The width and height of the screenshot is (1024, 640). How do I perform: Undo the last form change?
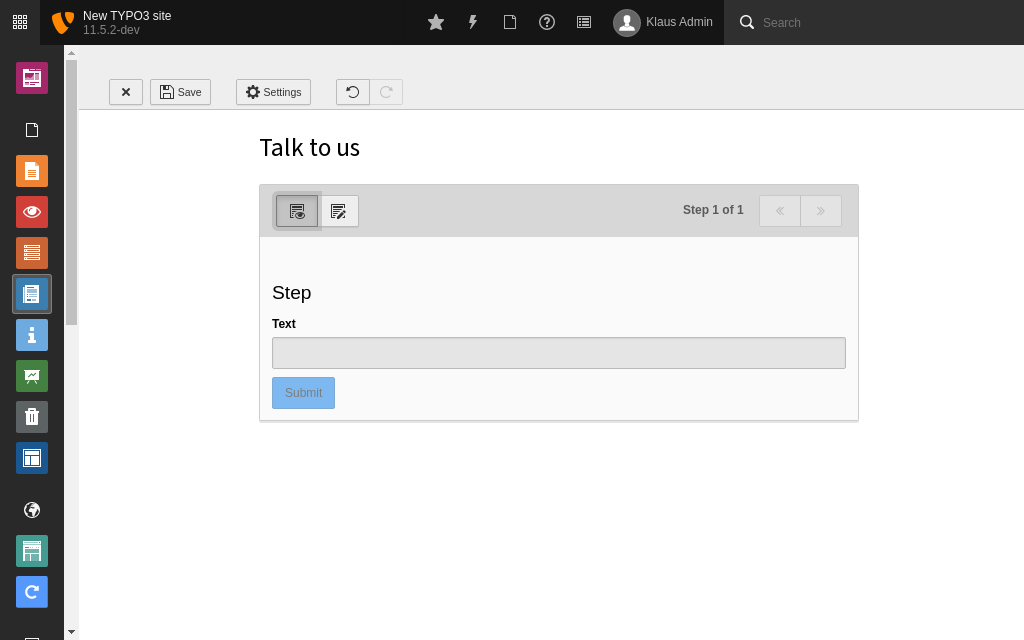point(353,92)
